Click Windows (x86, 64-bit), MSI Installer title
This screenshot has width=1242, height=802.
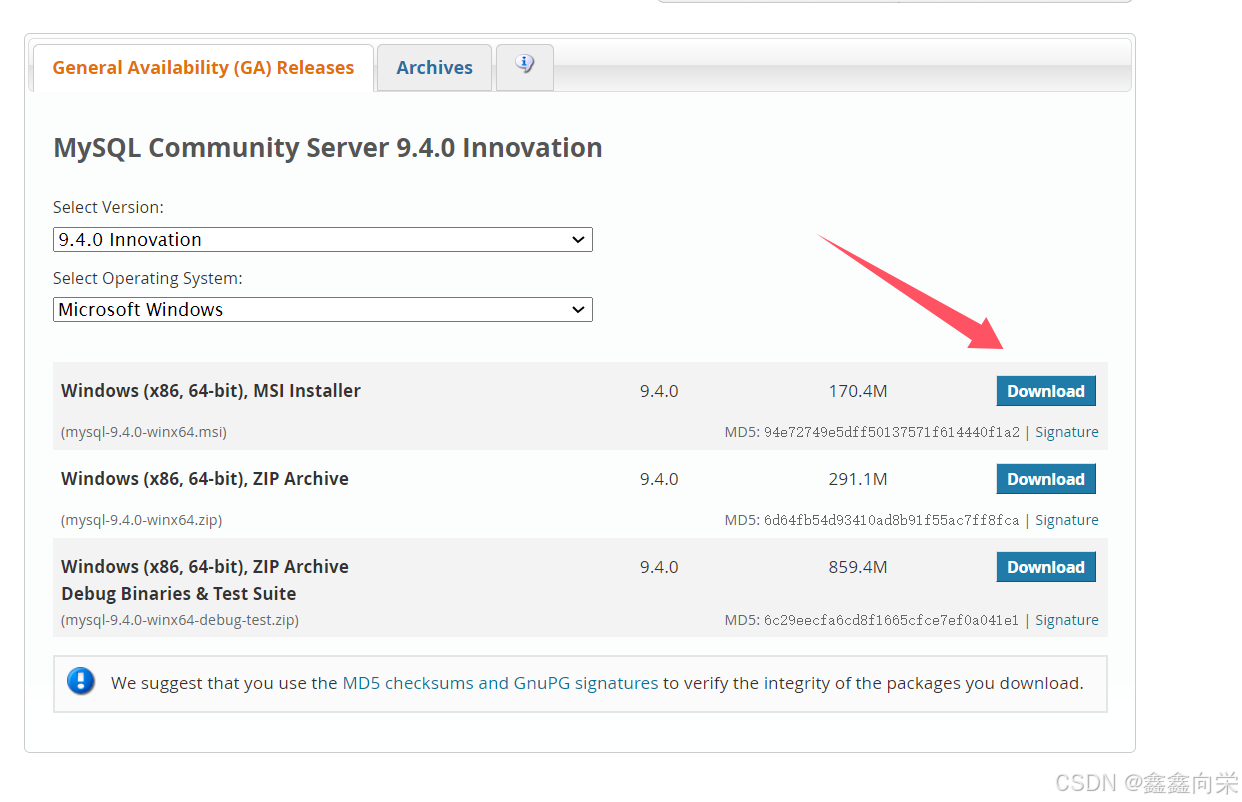211,391
